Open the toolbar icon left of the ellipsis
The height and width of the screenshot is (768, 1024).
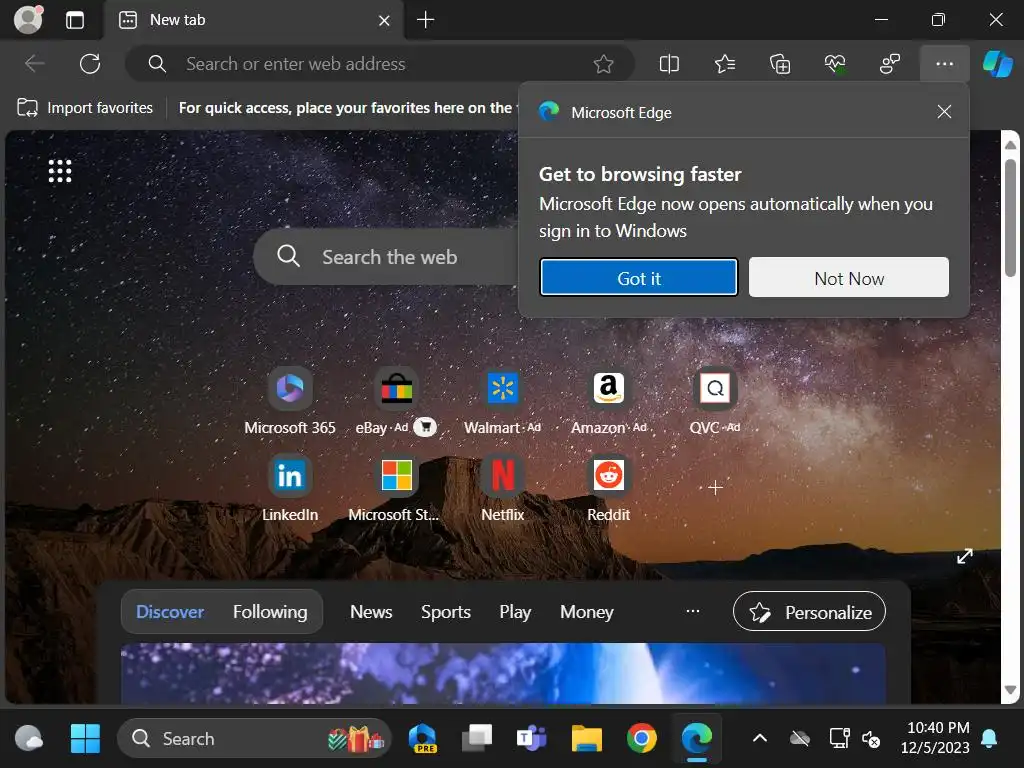tap(889, 63)
